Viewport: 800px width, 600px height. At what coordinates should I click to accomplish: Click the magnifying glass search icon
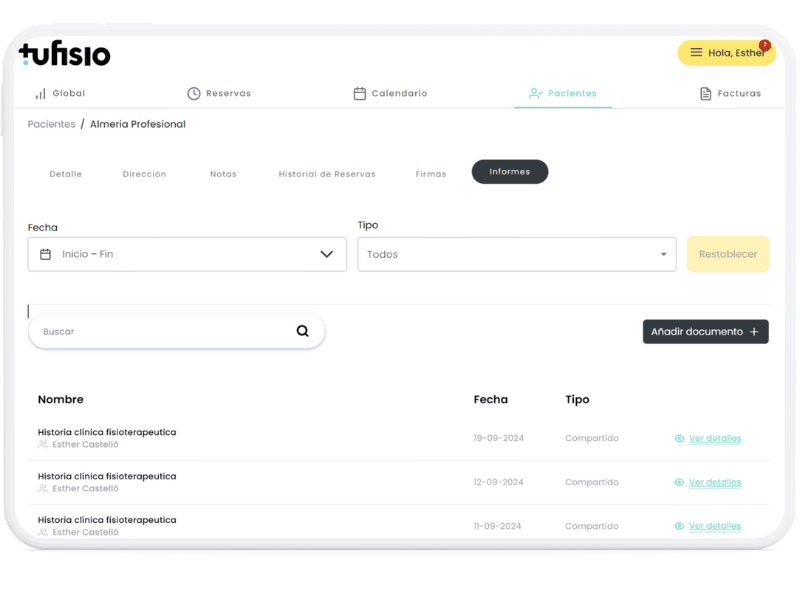pyautogui.click(x=303, y=331)
